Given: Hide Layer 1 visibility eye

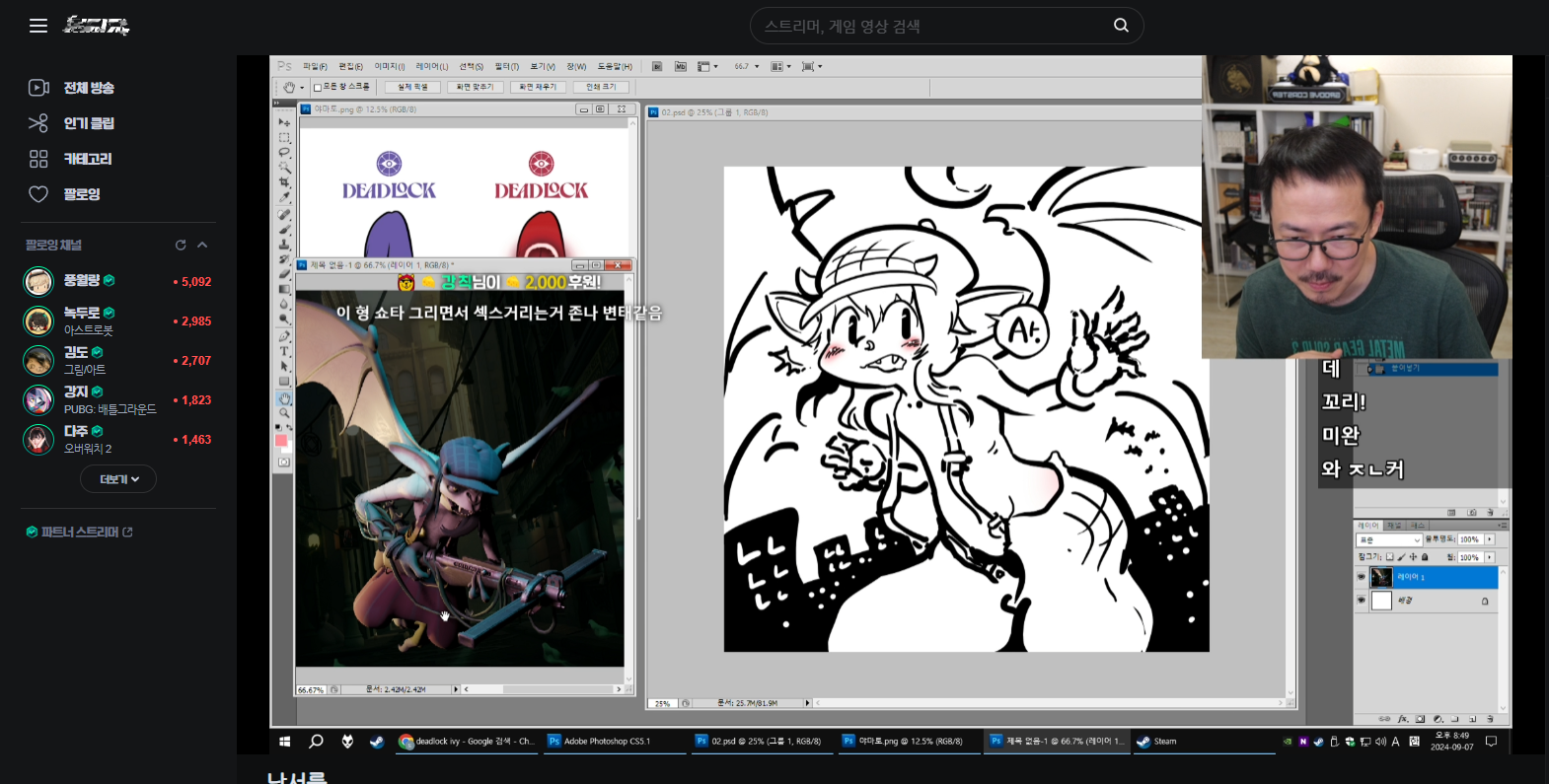Looking at the screenshot, I should point(1362,577).
